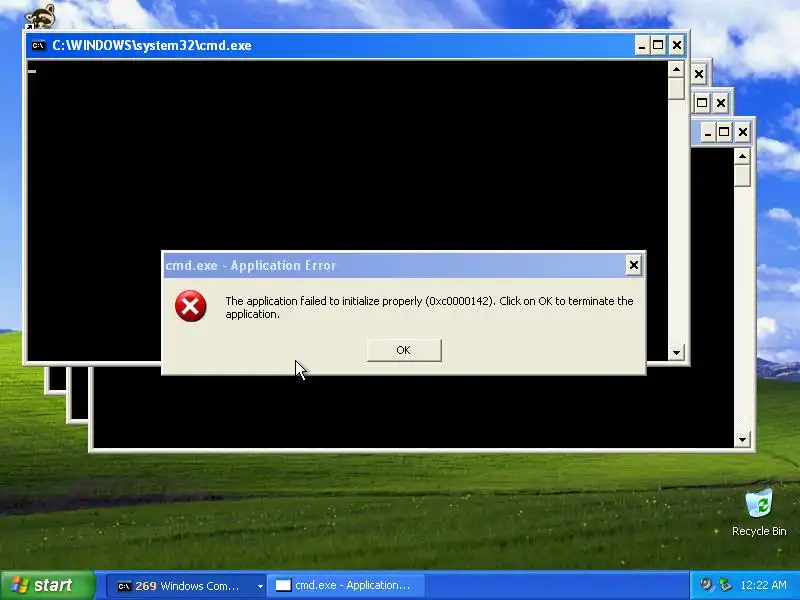800x600 pixels.
Task: Click the front cmd window scrollbar thumb
Action: click(x=676, y=88)
